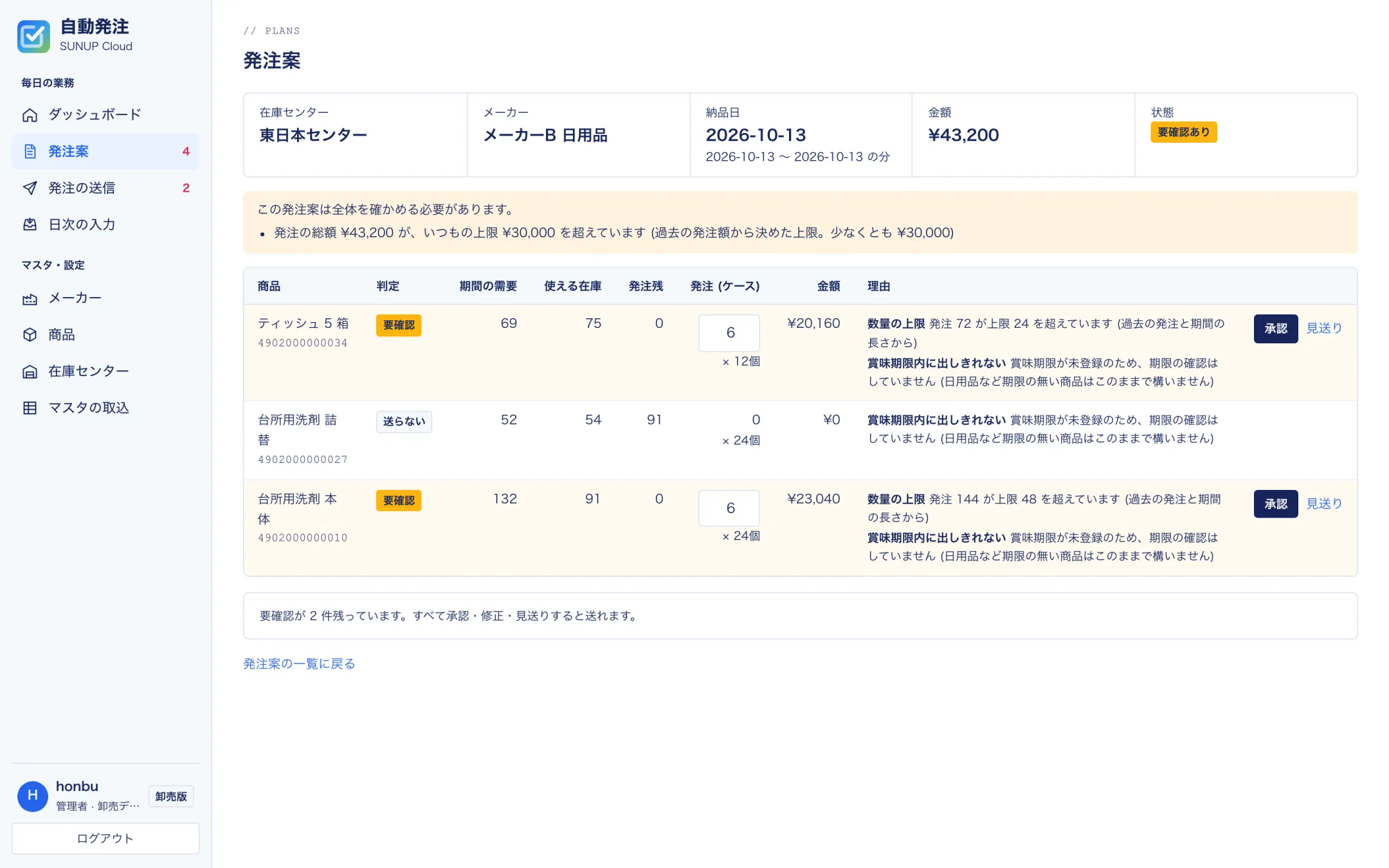Image resolution: width=1389 pixels, height=868 pixels.
Task: Click the 在庫センター warehouse icon
Action: click(x=30, y=372)
